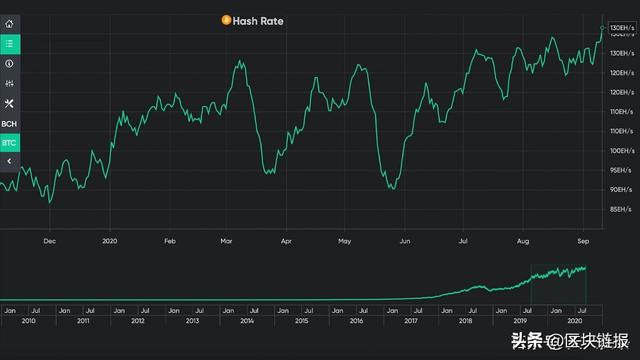Click the Mar label on x-axis

(x=226, y=241)
